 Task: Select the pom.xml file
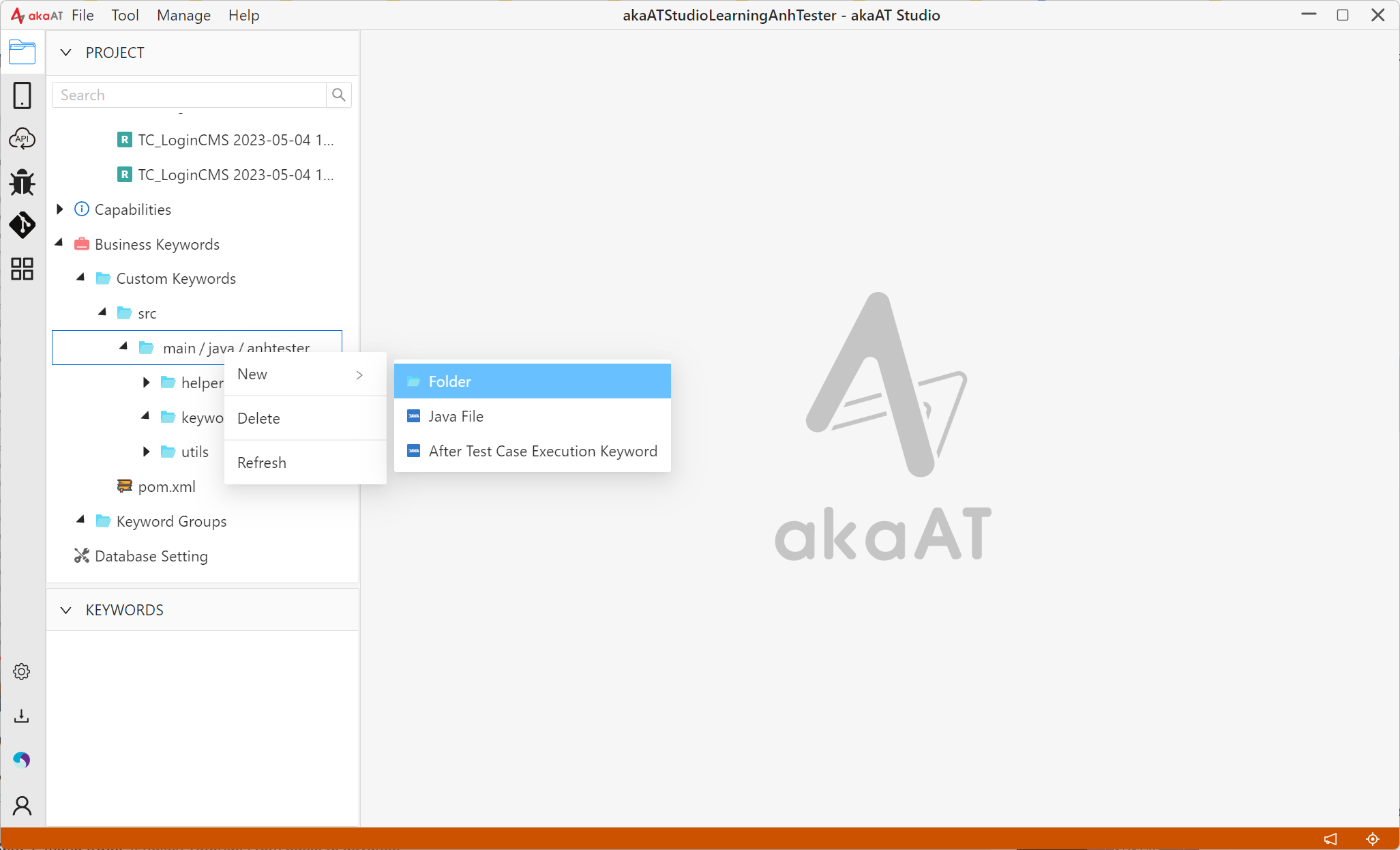(166, 486)
